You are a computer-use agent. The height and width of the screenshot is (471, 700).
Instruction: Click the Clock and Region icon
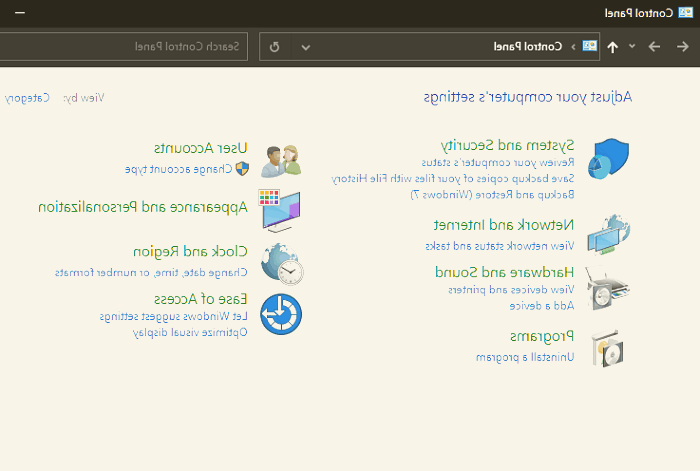pyautogui.click(x=281, y=263)
